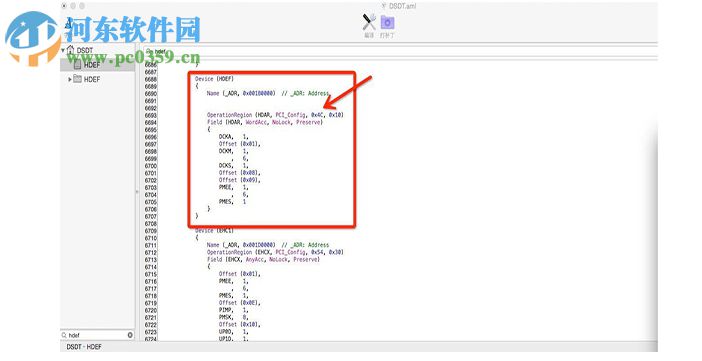Select the highlighted HDEF file row
The width and height of the screenshot is (702, 361).
point(98,65)
